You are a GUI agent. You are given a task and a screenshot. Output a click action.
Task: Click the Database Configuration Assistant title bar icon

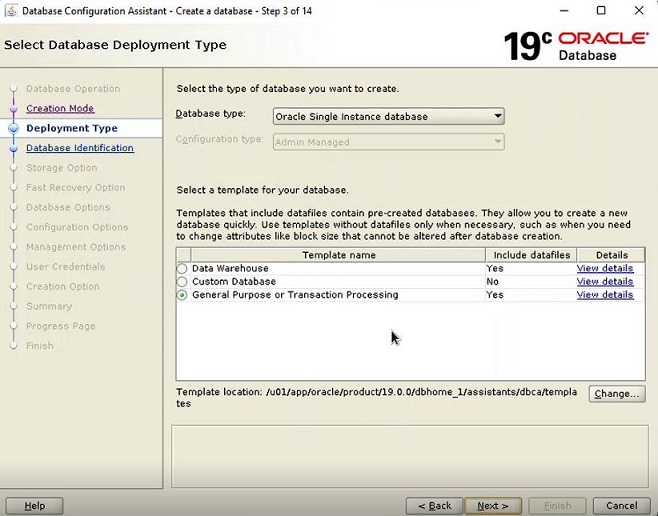10,11
